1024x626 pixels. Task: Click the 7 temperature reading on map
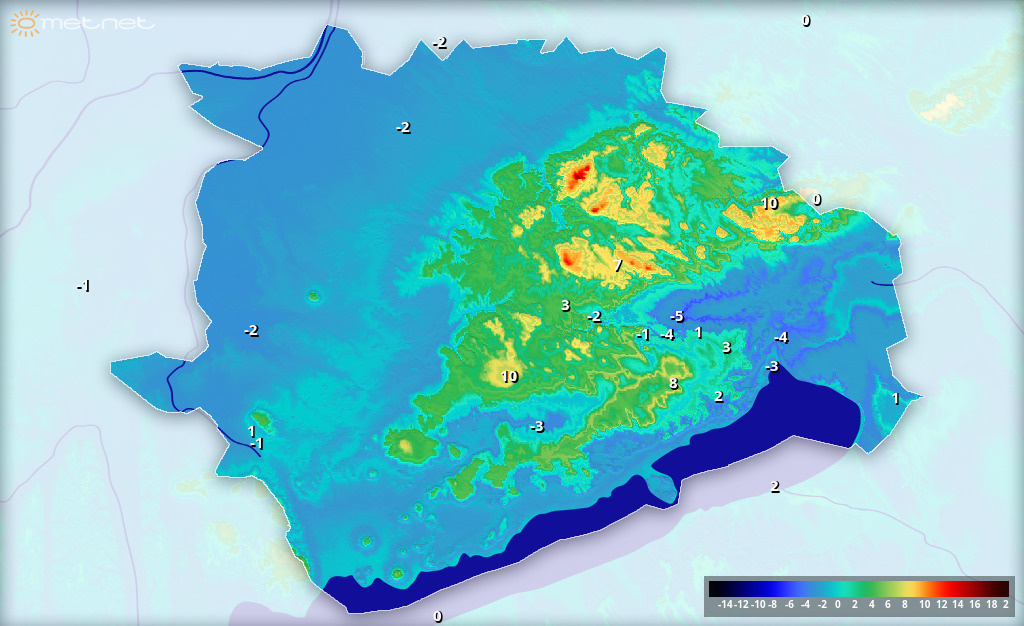[x=618, y=266]
